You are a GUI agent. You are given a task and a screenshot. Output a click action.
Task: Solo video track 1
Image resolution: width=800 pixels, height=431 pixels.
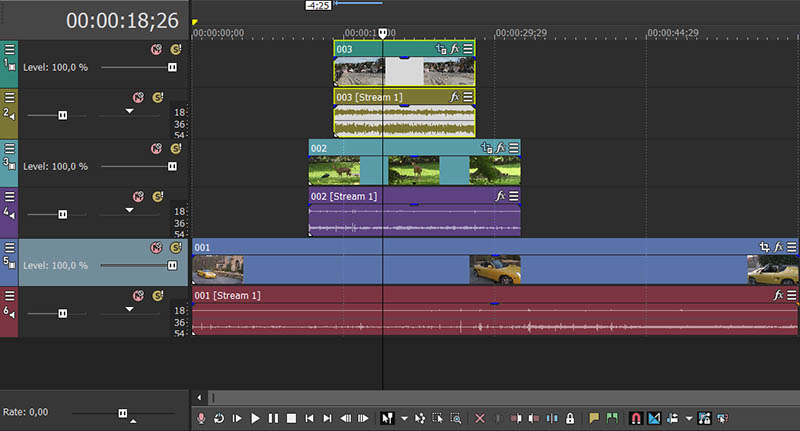(x=176, y=49)
